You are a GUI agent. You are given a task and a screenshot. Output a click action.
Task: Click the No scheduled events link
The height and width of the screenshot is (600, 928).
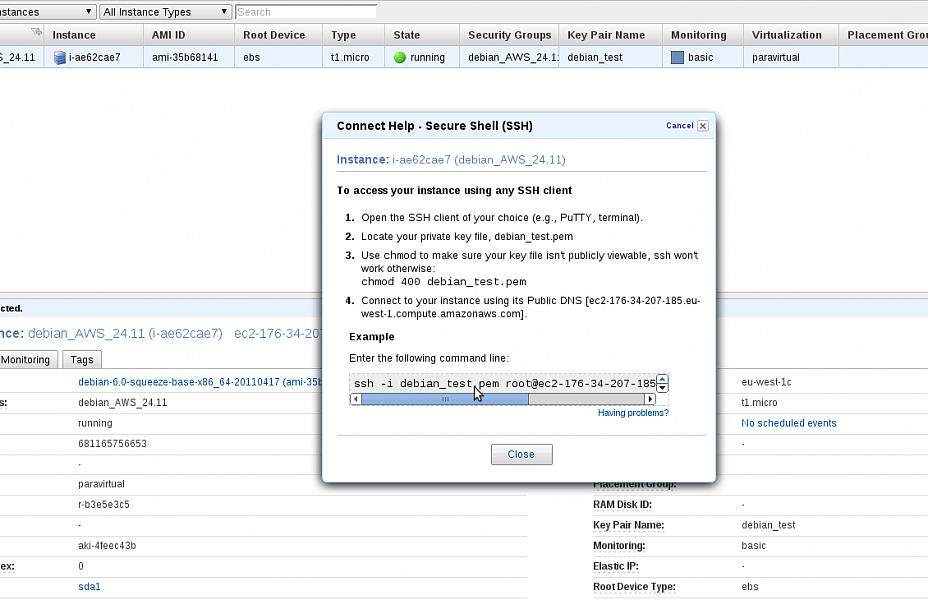pyautogui.click(x=788, y=423)
